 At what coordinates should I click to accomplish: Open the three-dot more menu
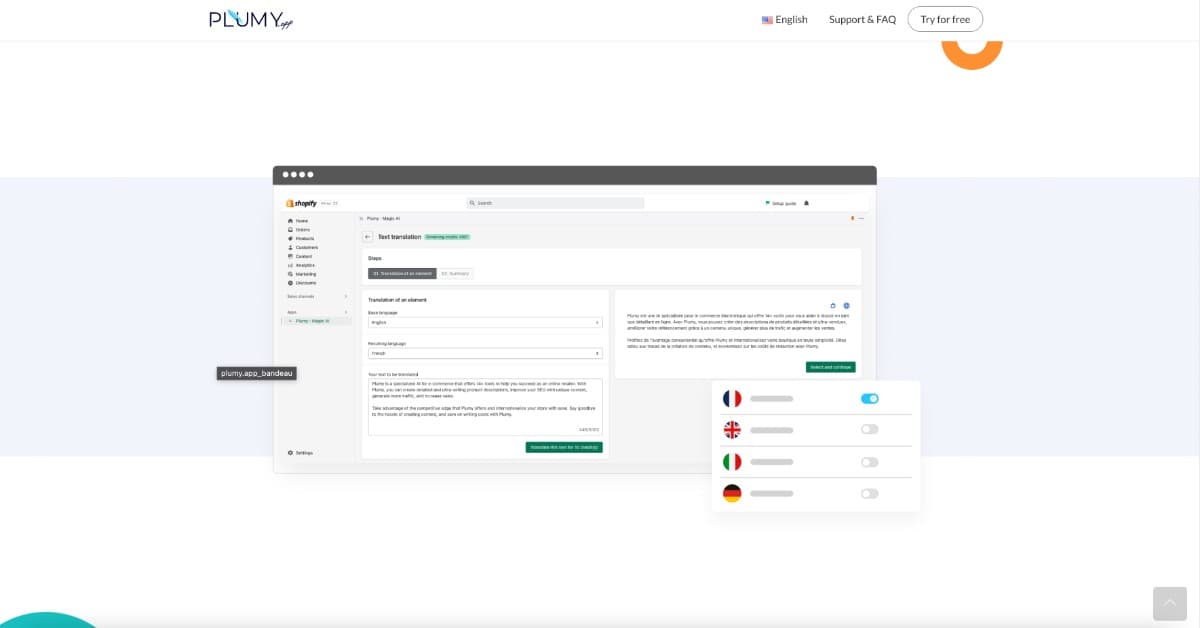pyautogui.click(x=861, y=218)
